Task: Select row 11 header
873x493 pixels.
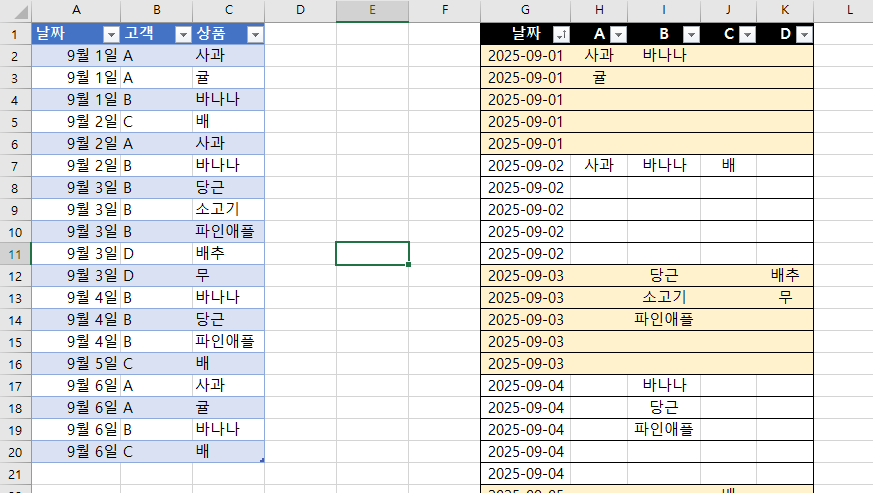Action: click(x=15, y=253)
